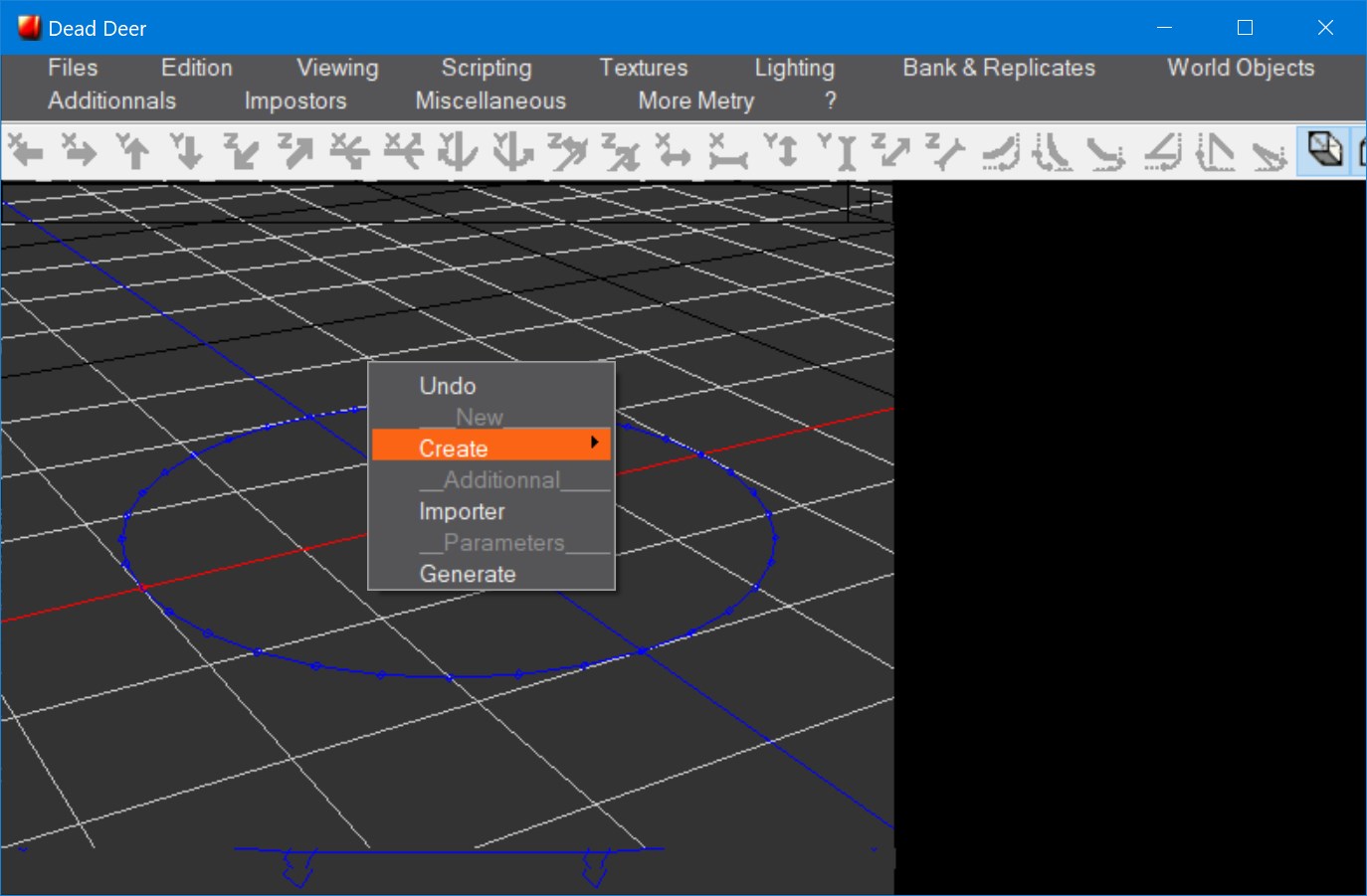Click the Z diagonal bar stretch icon
Viewport: 1367px width, 896px height.
click(x=943, y=151)
